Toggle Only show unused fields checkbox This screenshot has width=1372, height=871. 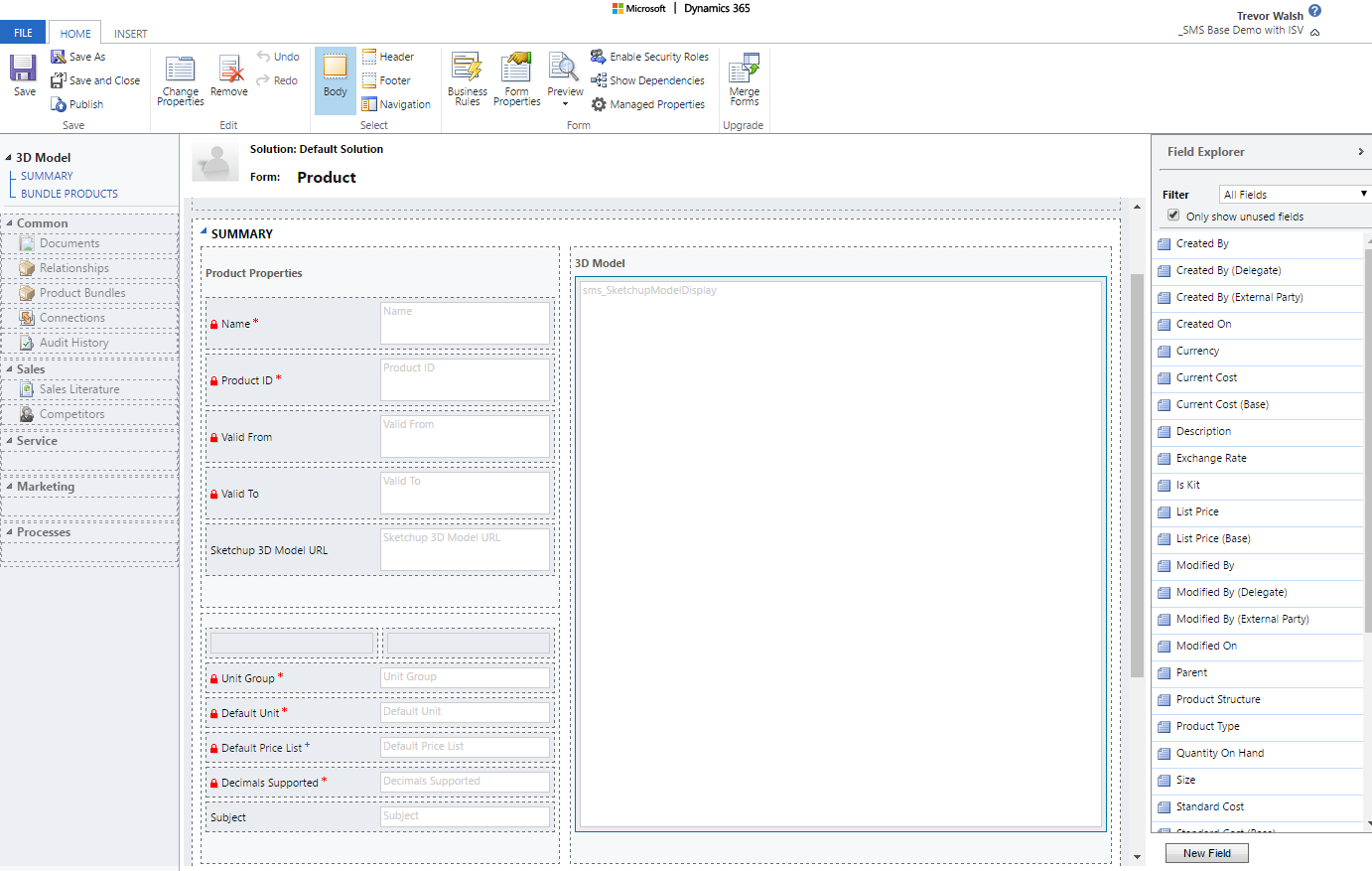(x=1173, y=216)
